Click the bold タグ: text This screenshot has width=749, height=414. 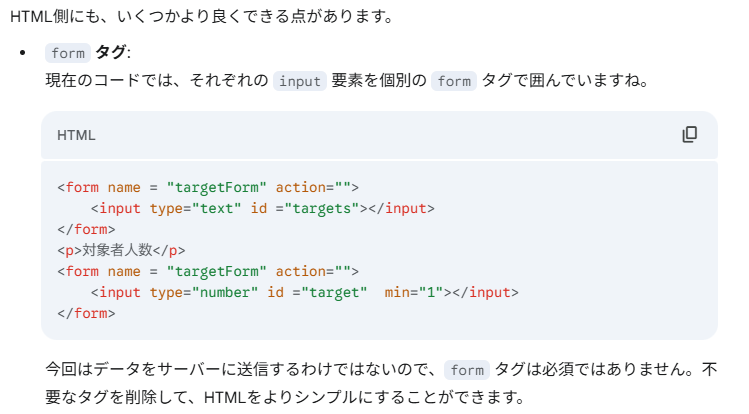point(113,53)
